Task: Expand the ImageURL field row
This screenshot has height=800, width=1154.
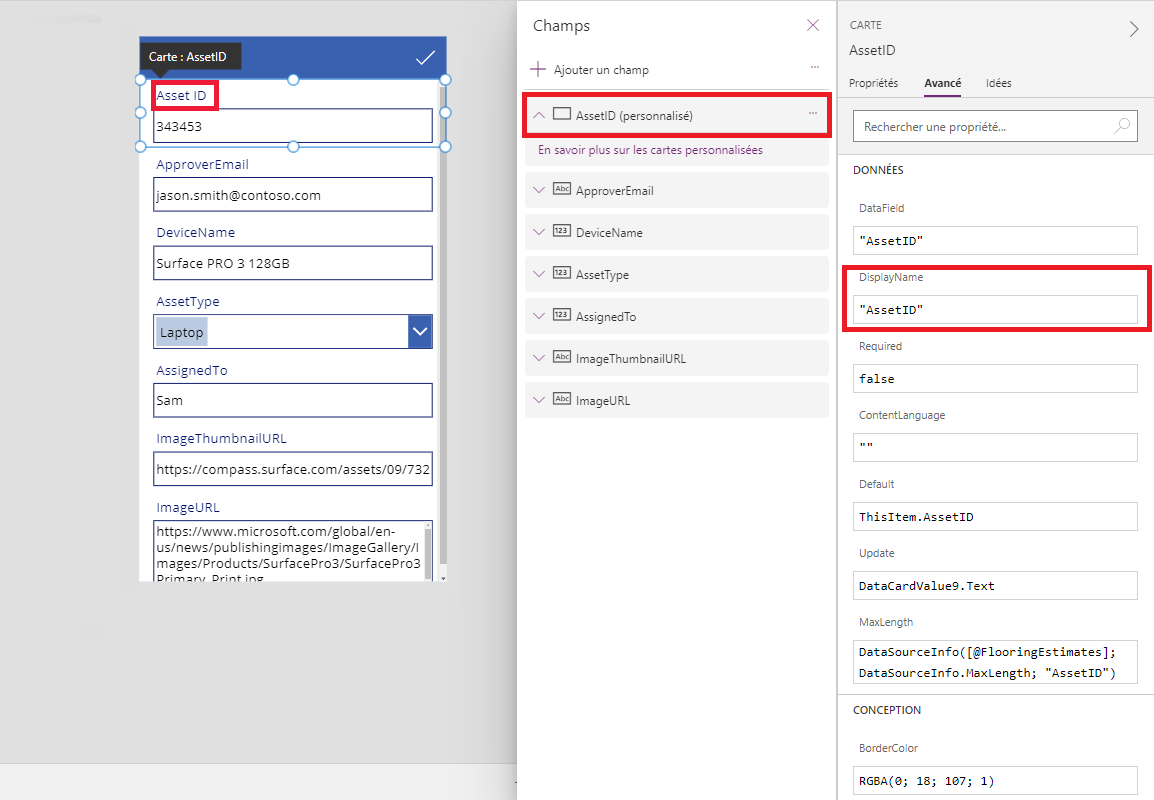Action: [539, 400]
